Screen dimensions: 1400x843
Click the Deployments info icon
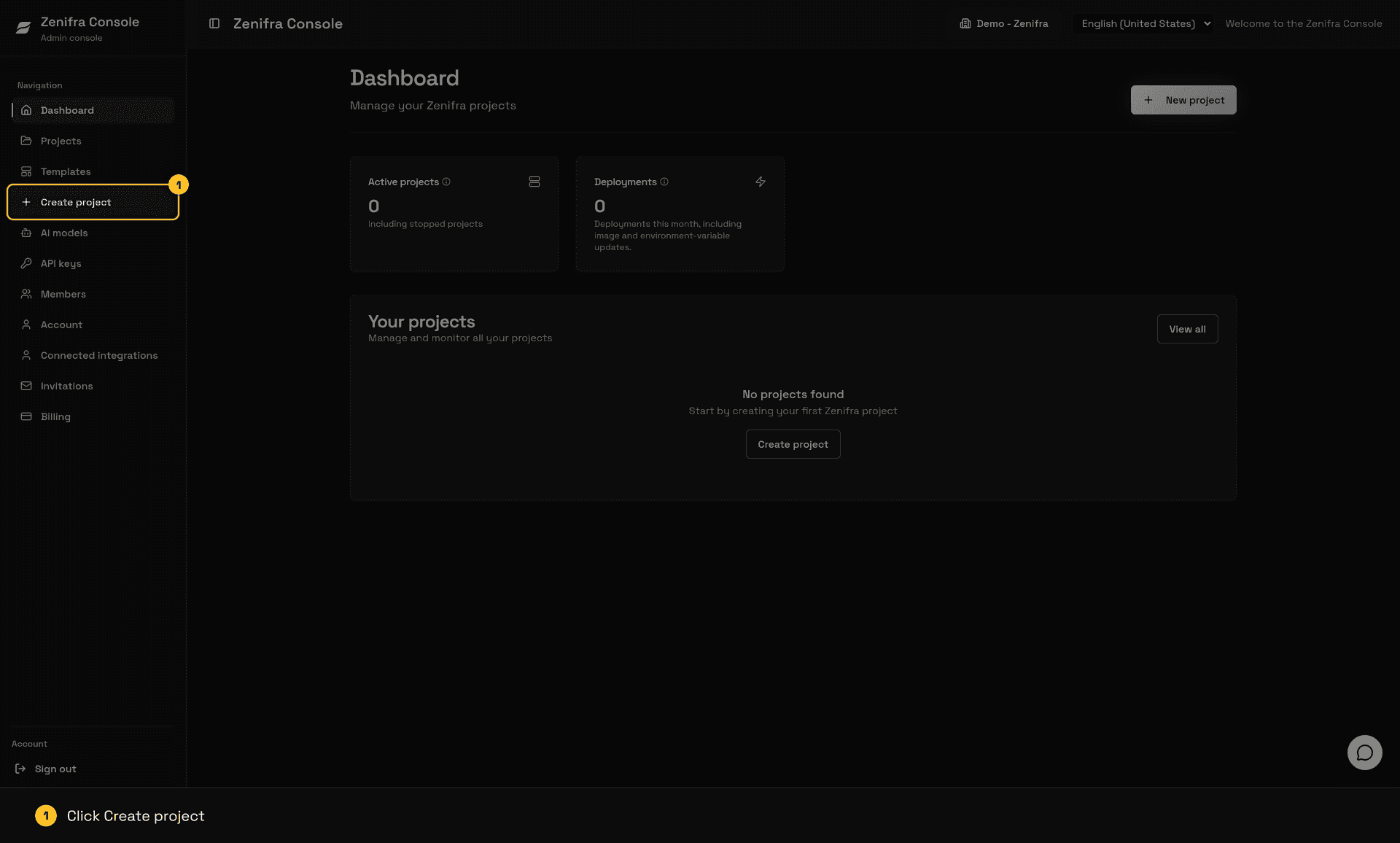click(x=664, y=182)
